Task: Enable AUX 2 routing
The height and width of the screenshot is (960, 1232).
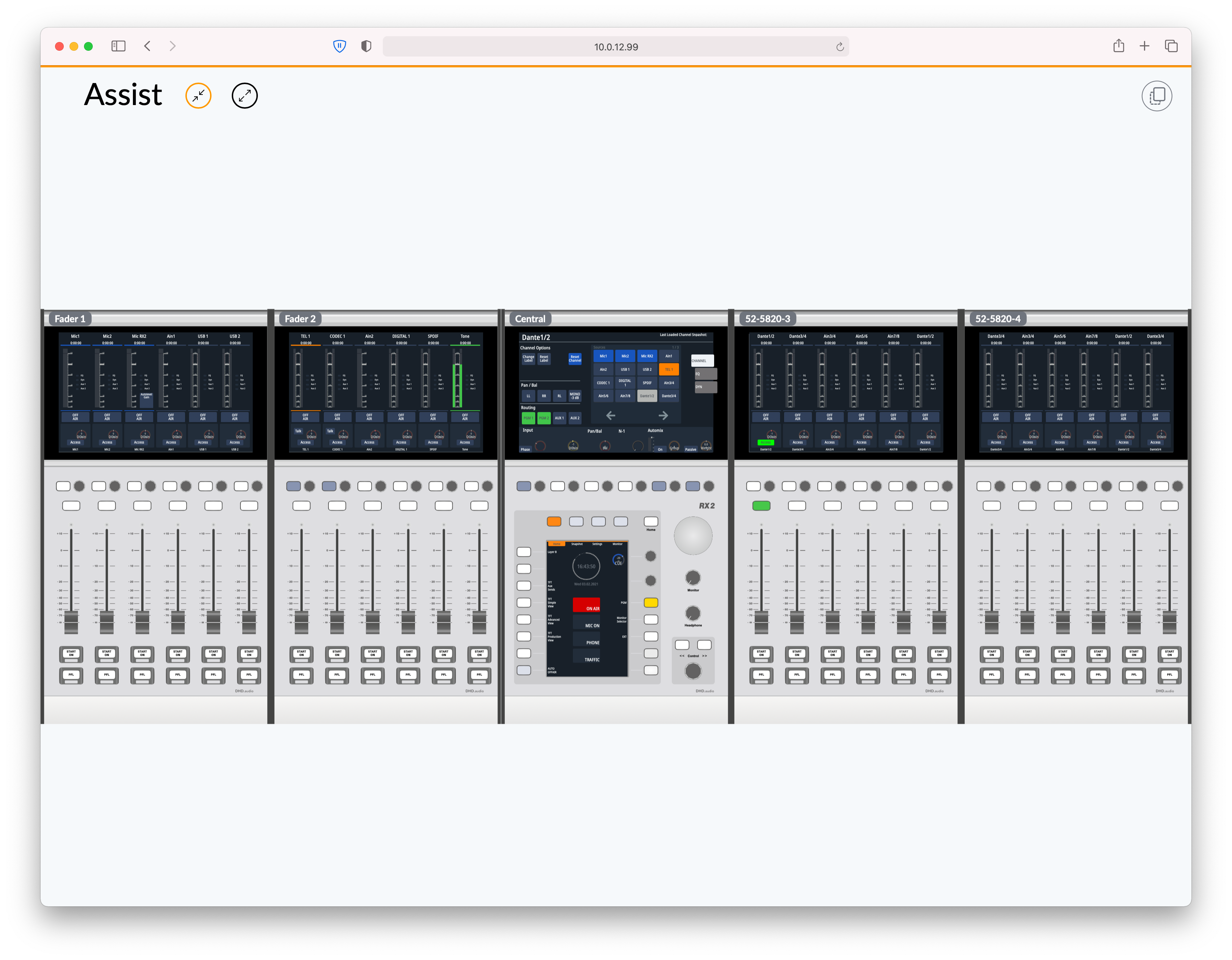Action: (574, 418)
